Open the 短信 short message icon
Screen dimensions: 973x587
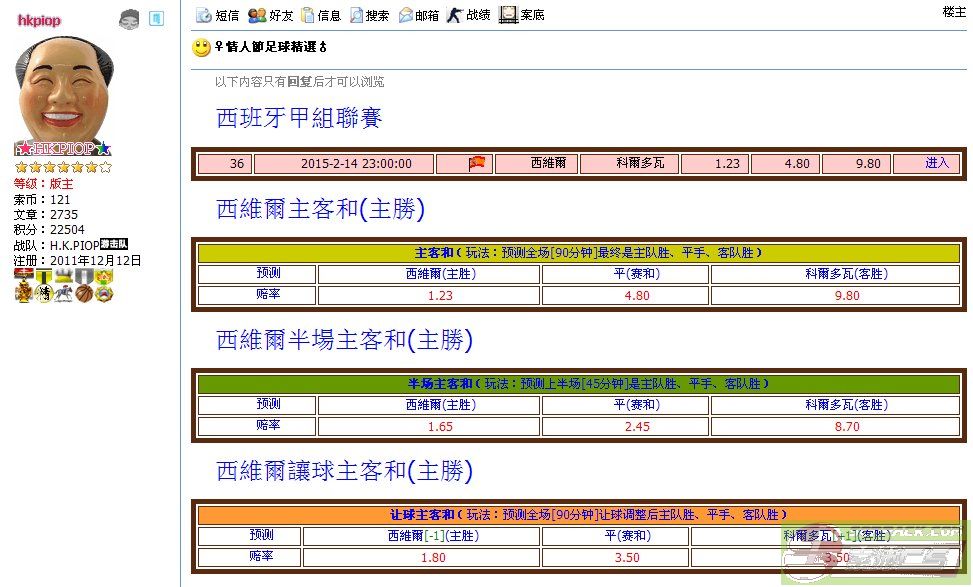click(204, 15)
